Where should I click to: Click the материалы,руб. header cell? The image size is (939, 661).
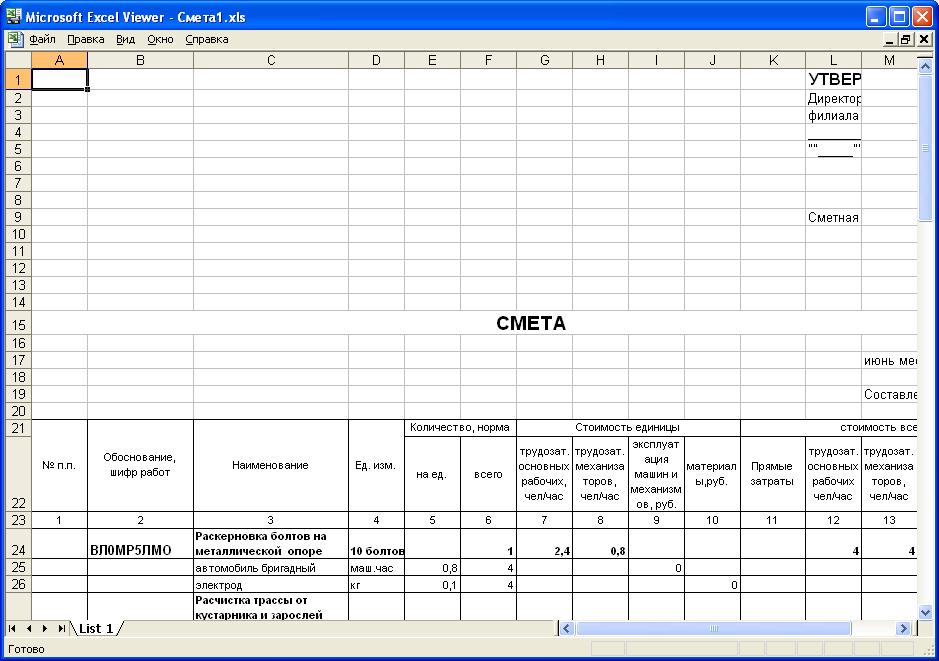[712, 474]
